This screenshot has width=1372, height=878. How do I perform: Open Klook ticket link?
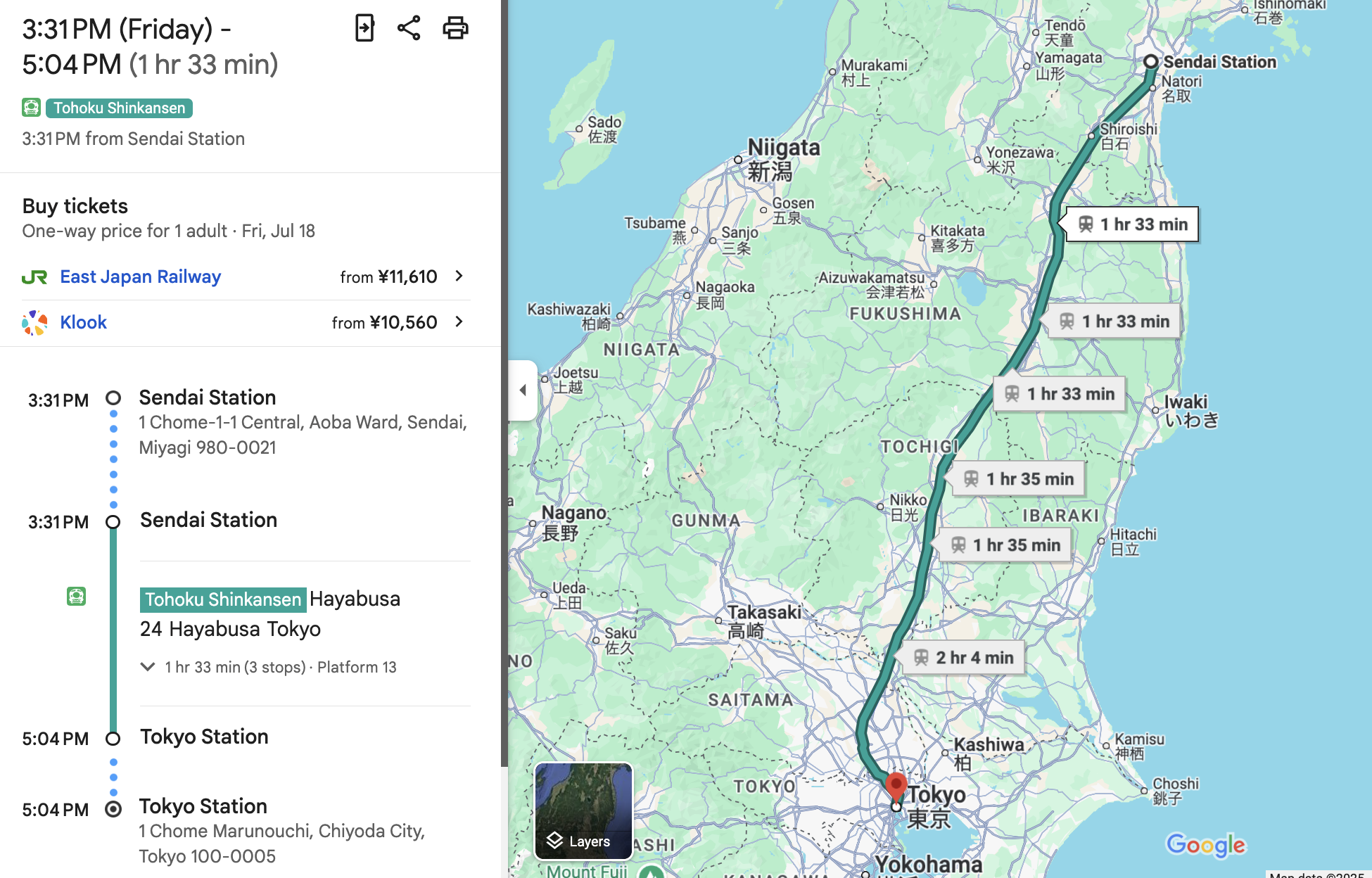point(83,322)
